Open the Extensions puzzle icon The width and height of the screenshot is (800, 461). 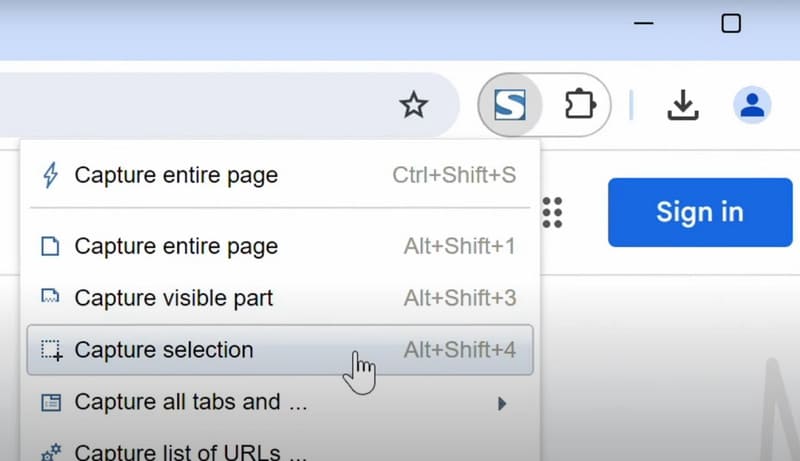pos(579,104)
